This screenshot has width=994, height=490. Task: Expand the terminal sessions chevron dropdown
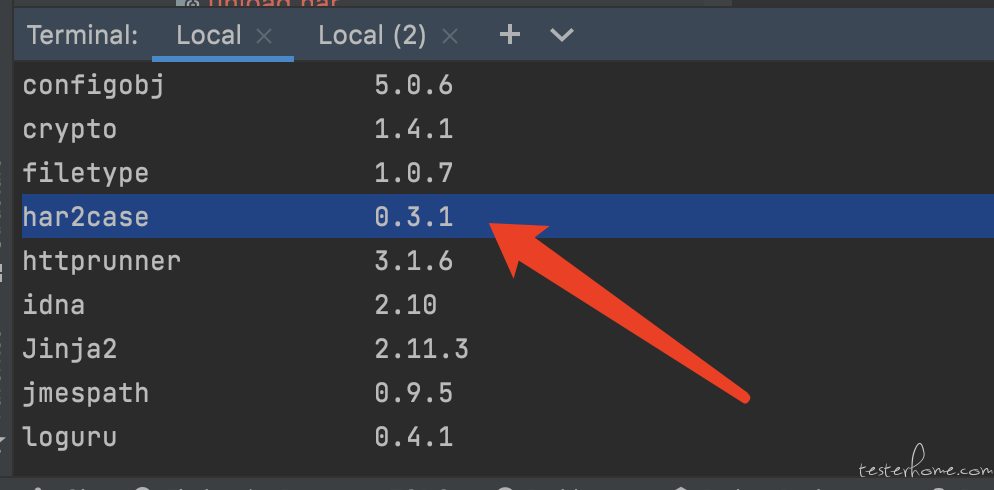tap(562, 35)
